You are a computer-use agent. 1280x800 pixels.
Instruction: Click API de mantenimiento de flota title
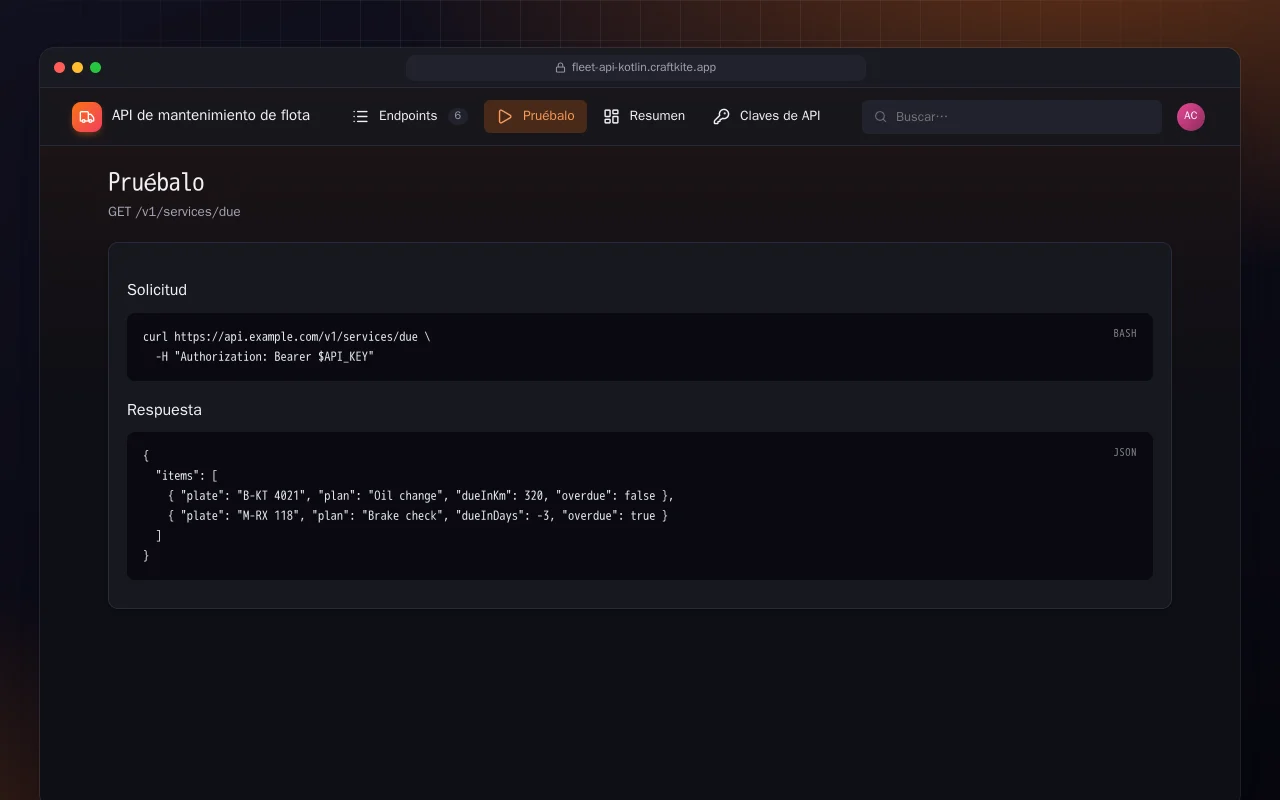pyautogui.click(x=211, y=116)
